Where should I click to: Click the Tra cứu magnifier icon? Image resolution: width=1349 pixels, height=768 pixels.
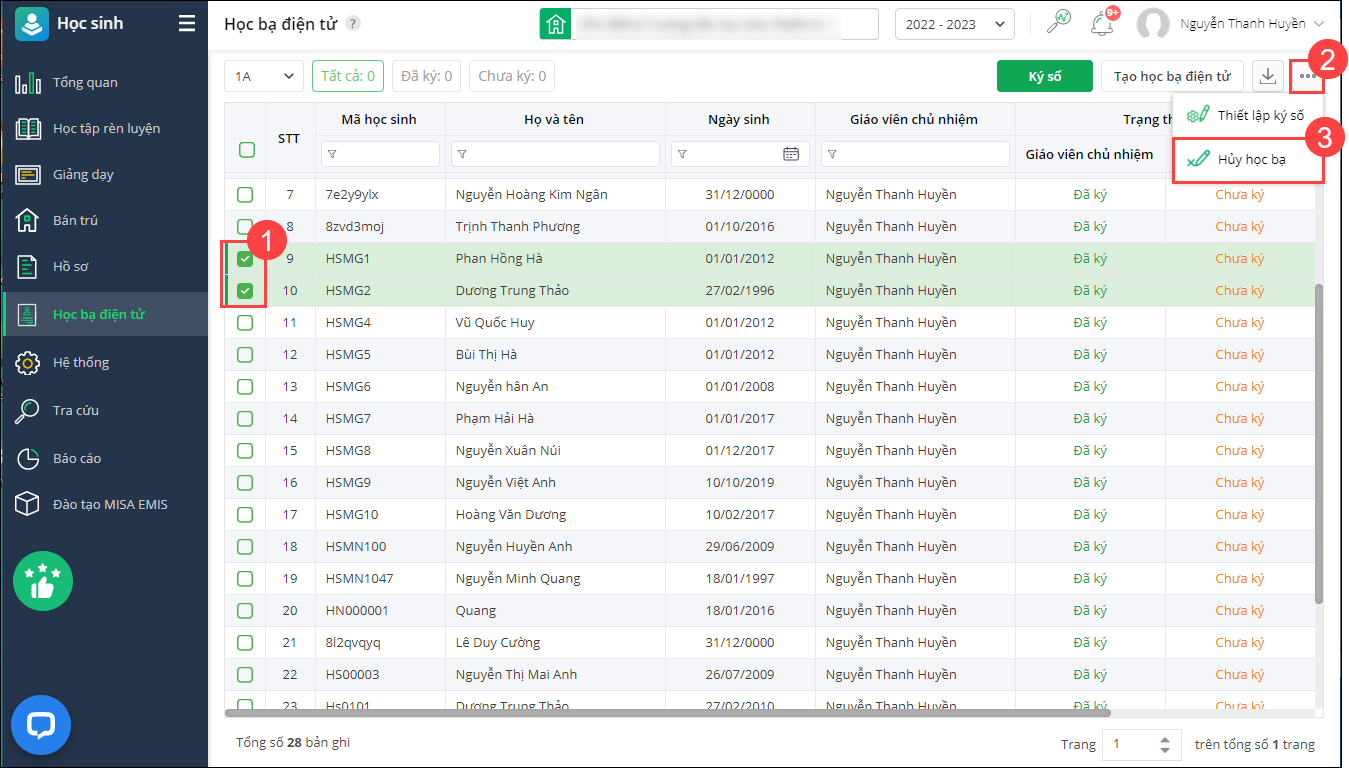[28, 410]
